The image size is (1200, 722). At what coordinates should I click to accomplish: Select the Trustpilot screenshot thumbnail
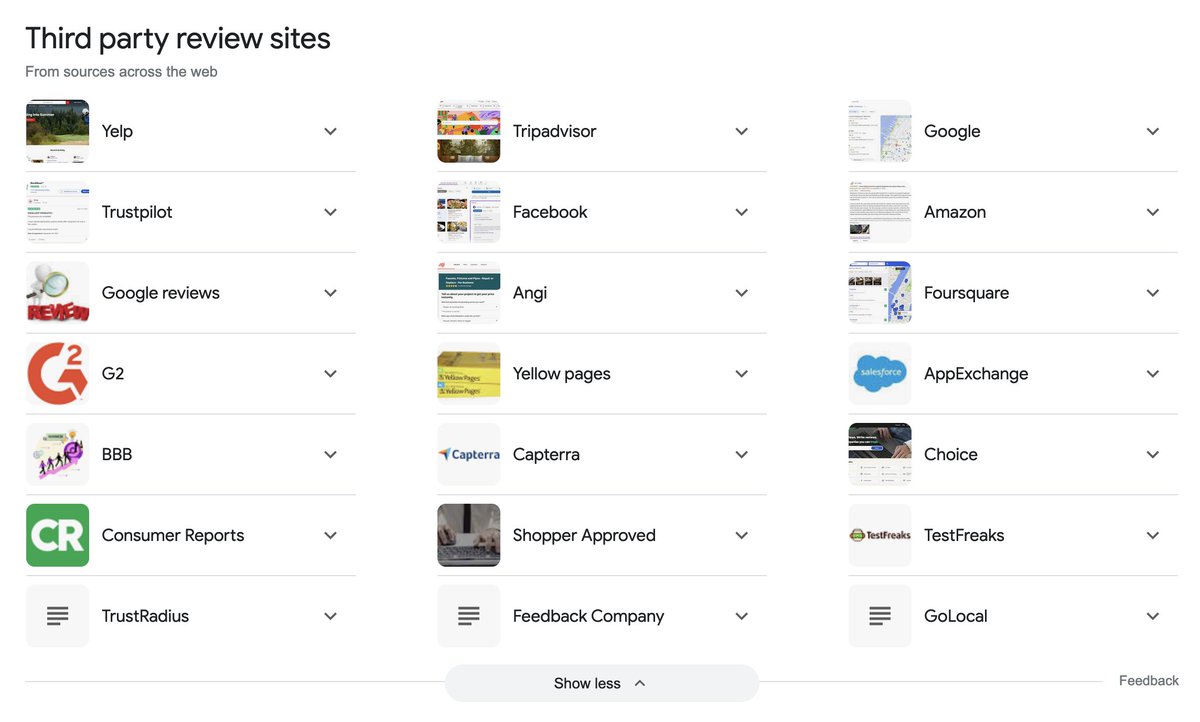pyautogui.click(x=57, y=212)
